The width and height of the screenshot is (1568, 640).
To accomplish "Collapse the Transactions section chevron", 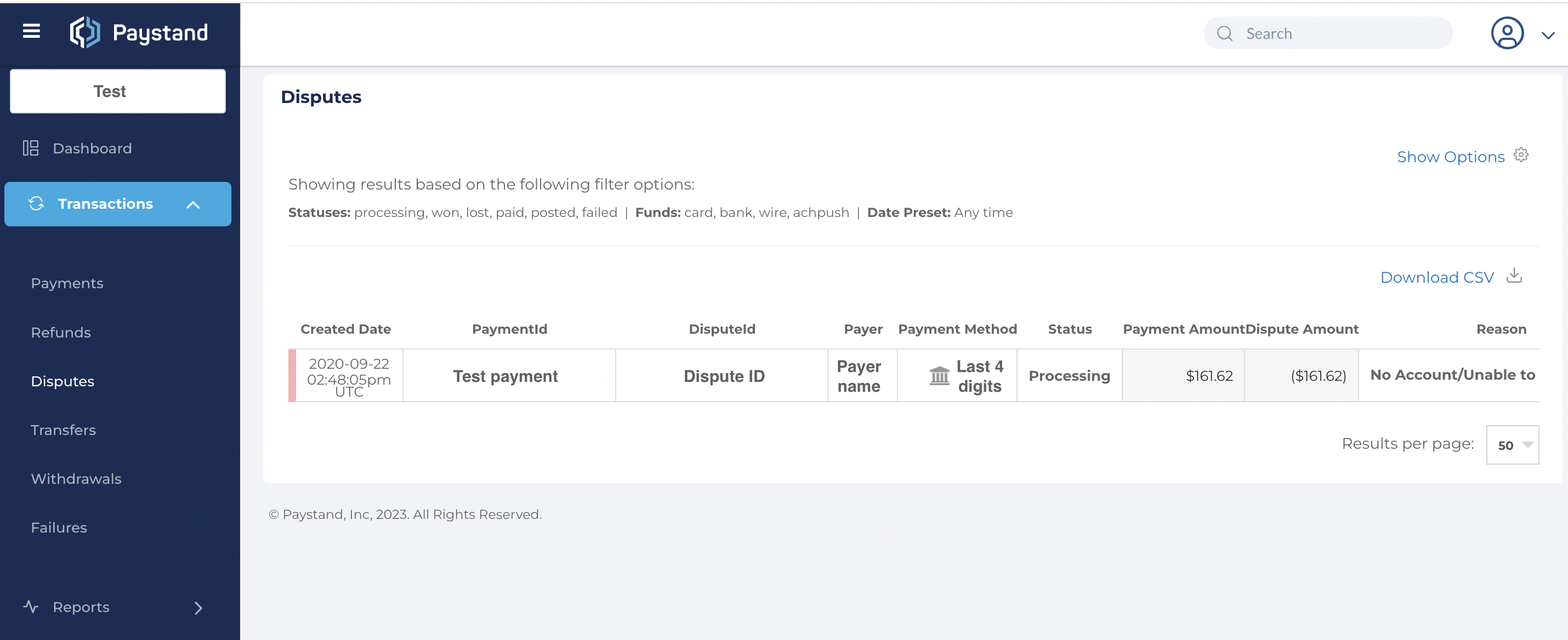I will (193, 205).
